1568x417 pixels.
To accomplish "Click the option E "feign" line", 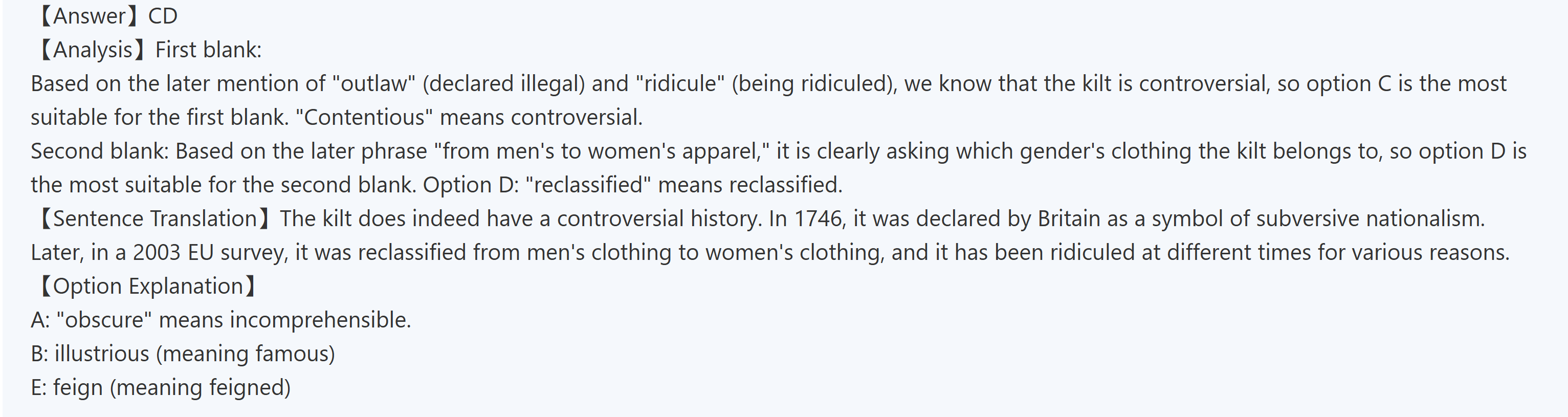I will coord(161,388).
